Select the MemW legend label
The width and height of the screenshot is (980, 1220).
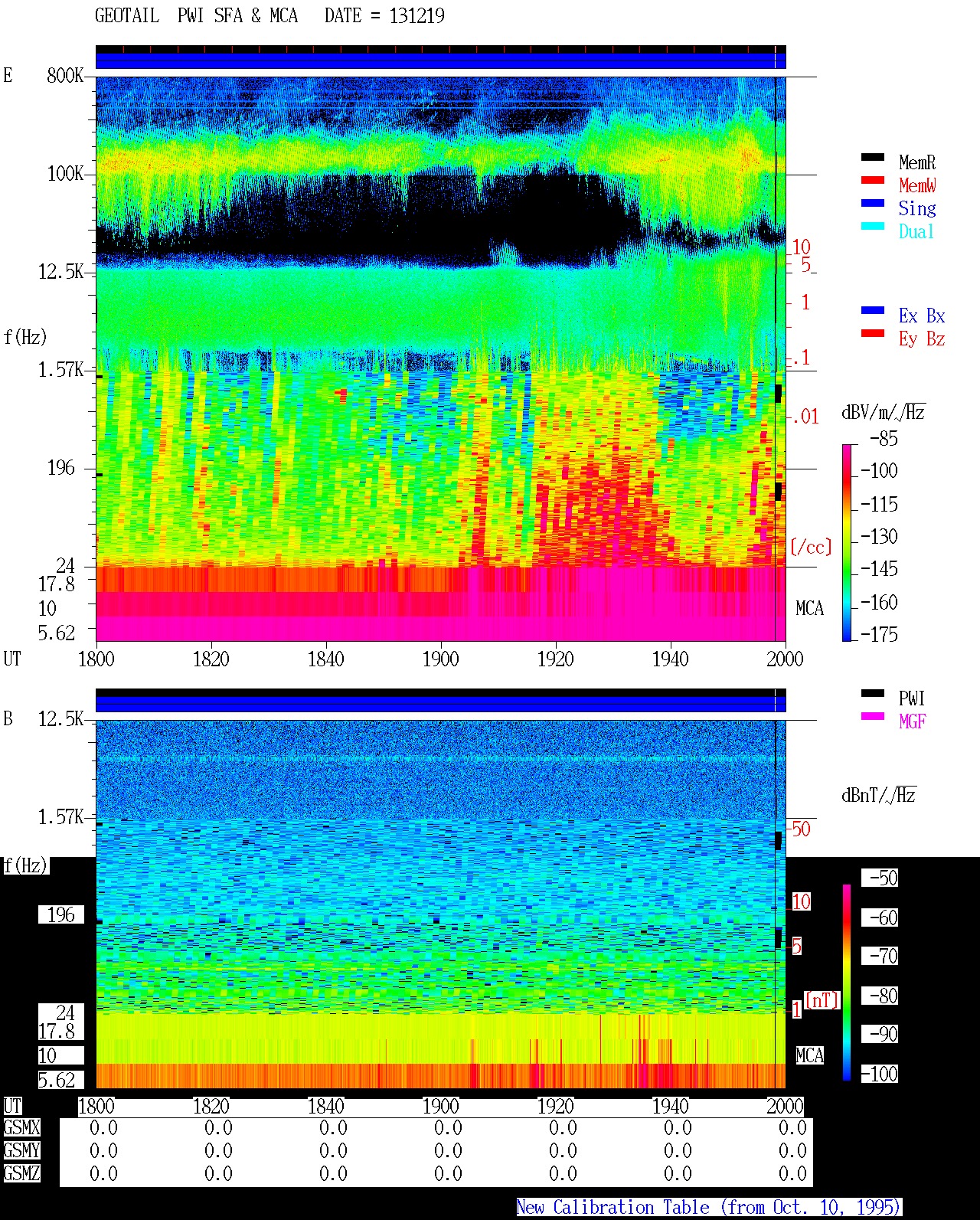tap(917, 185)
